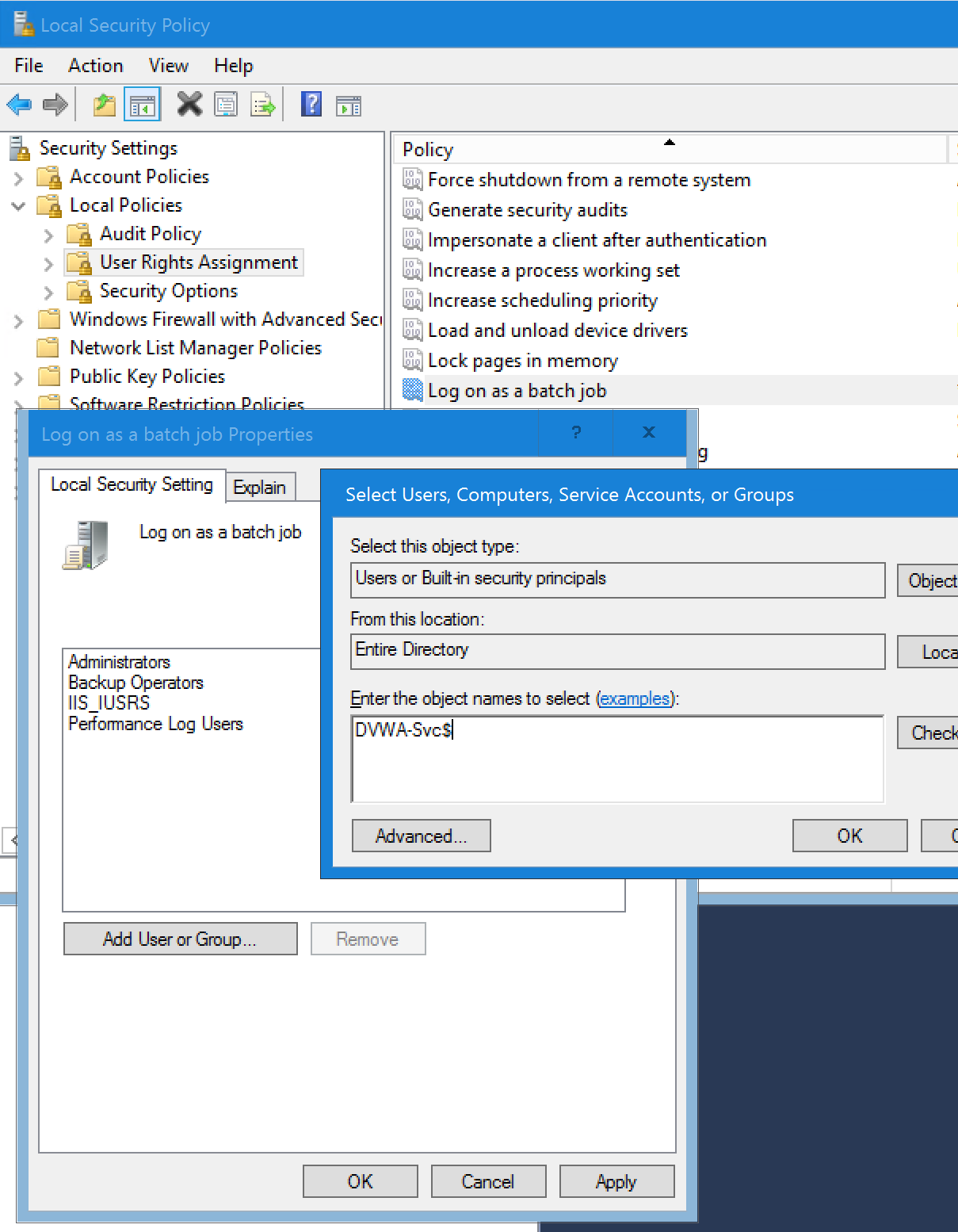
Task: Click the Export List toolbar icon
Action: [x=263, y=105]
